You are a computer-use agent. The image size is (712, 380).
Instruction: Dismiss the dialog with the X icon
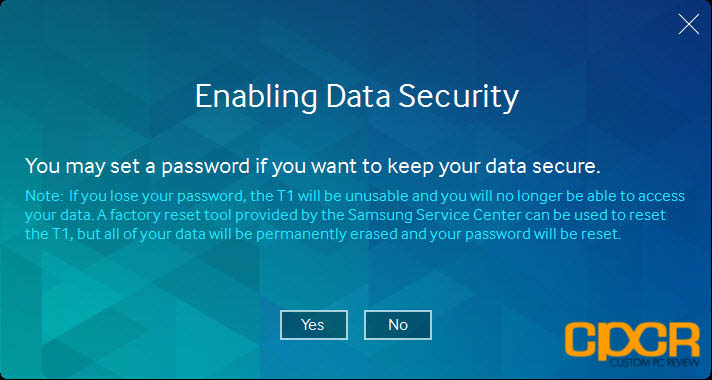[x=689, y=25]
